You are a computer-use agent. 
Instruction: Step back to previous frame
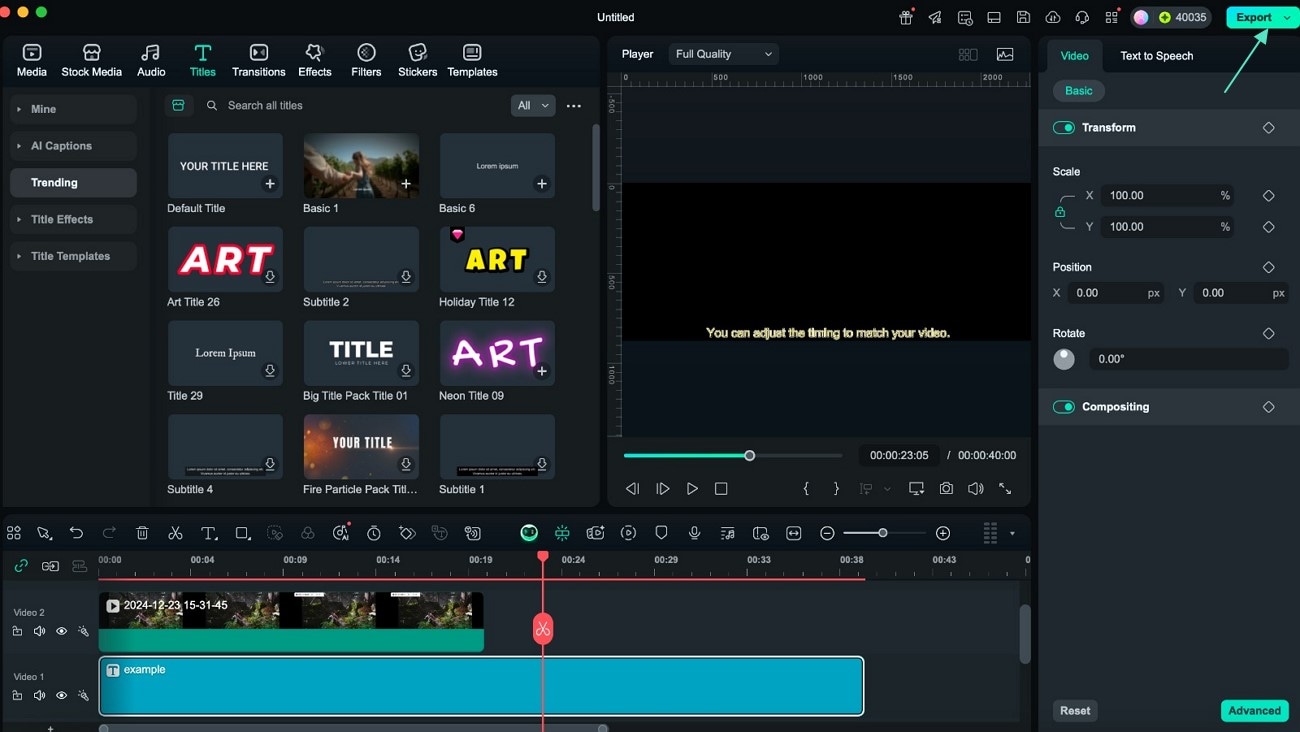click(x=632, y=489)
